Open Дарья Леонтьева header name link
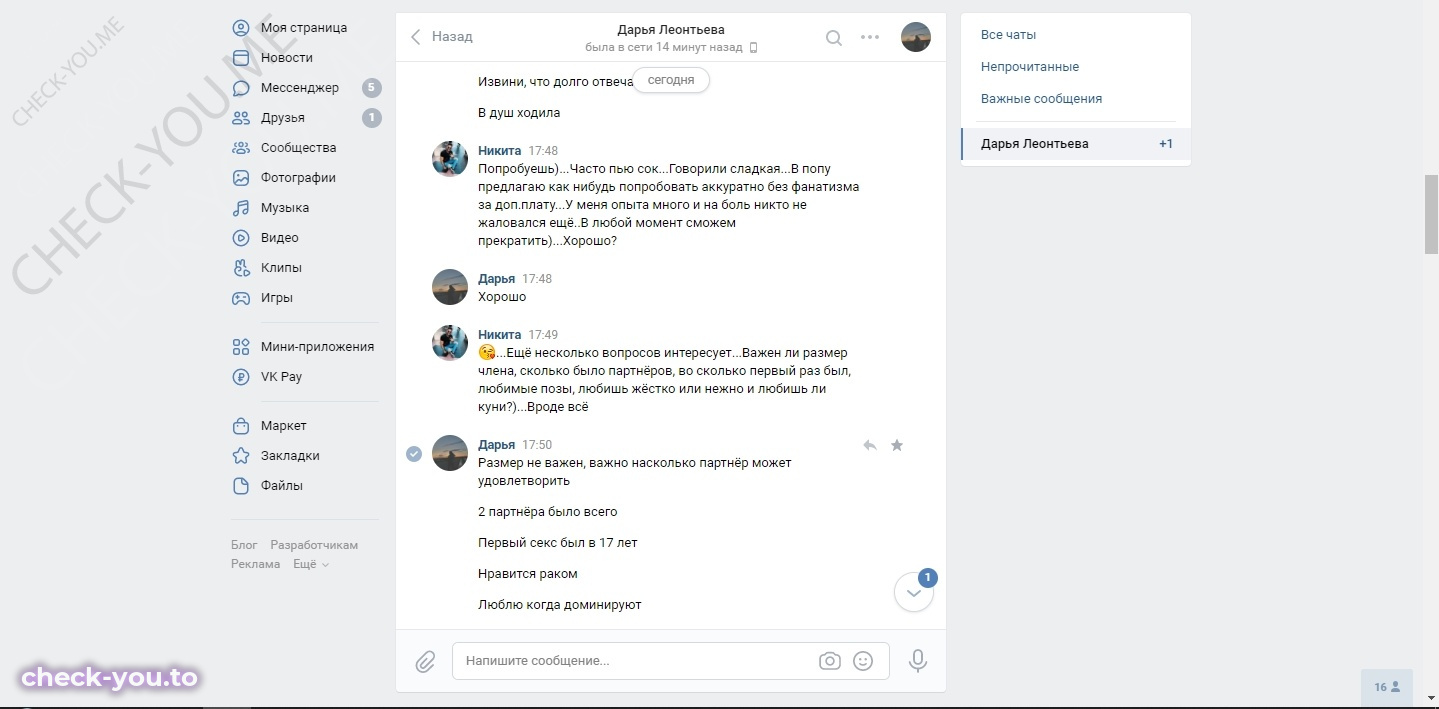This screenshot has height=709, width=1439. 671,30
